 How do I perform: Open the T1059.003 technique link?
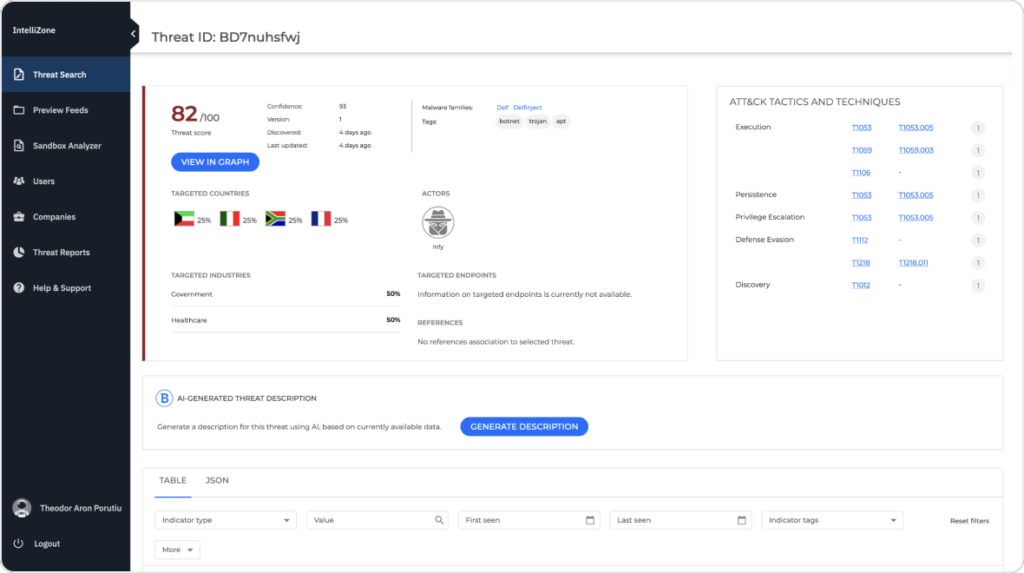click(915, 150)
